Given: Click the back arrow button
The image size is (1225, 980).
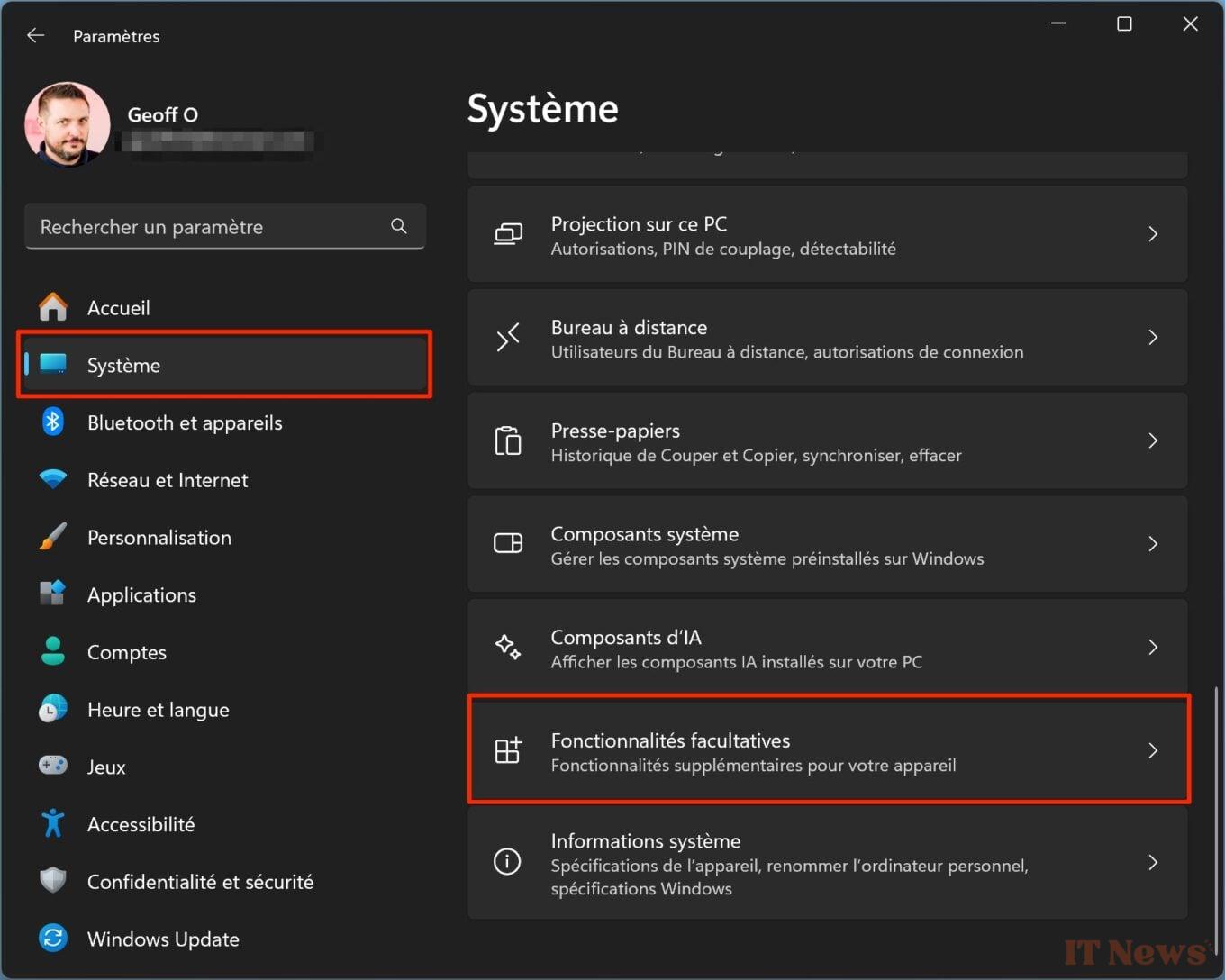Looking at the screenshot, I should click(x=35, y=35).
